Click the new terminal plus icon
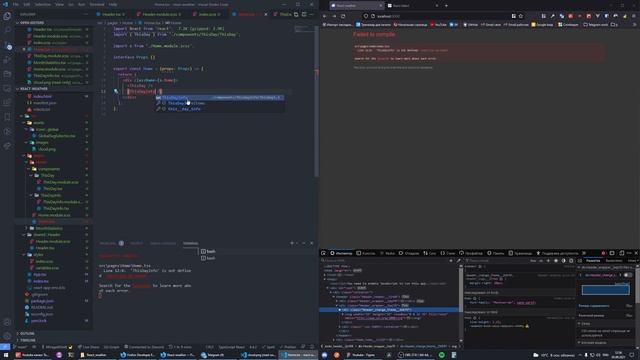 click(x=291, y=243)
